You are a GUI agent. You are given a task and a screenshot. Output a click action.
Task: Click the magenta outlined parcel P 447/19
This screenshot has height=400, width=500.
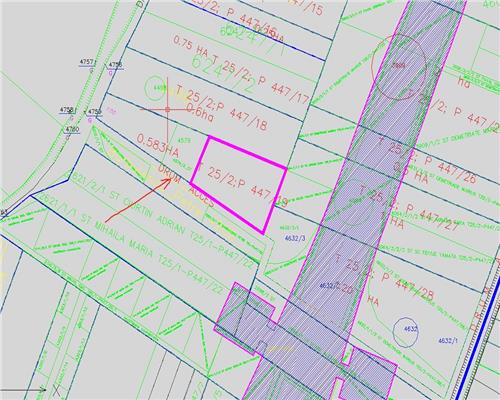(x=239, y=183)
